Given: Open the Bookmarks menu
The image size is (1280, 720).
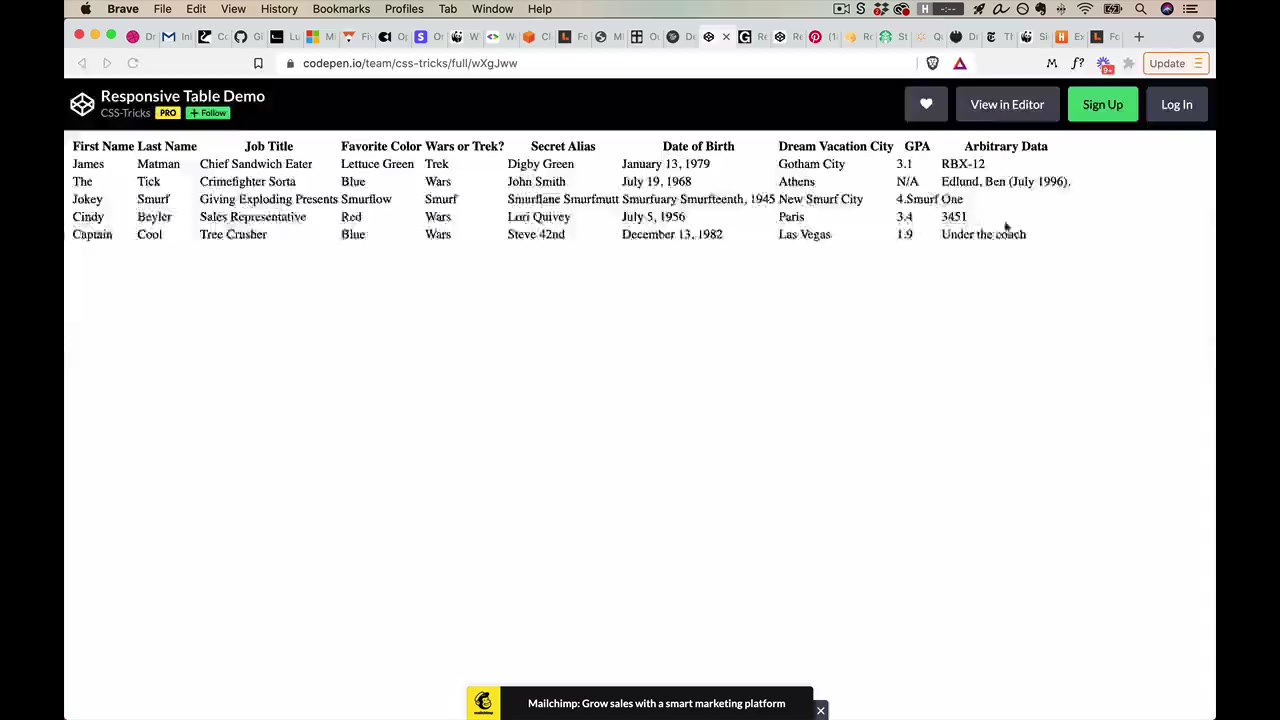Looking at the screenshot, I should [x=341, y=9].
